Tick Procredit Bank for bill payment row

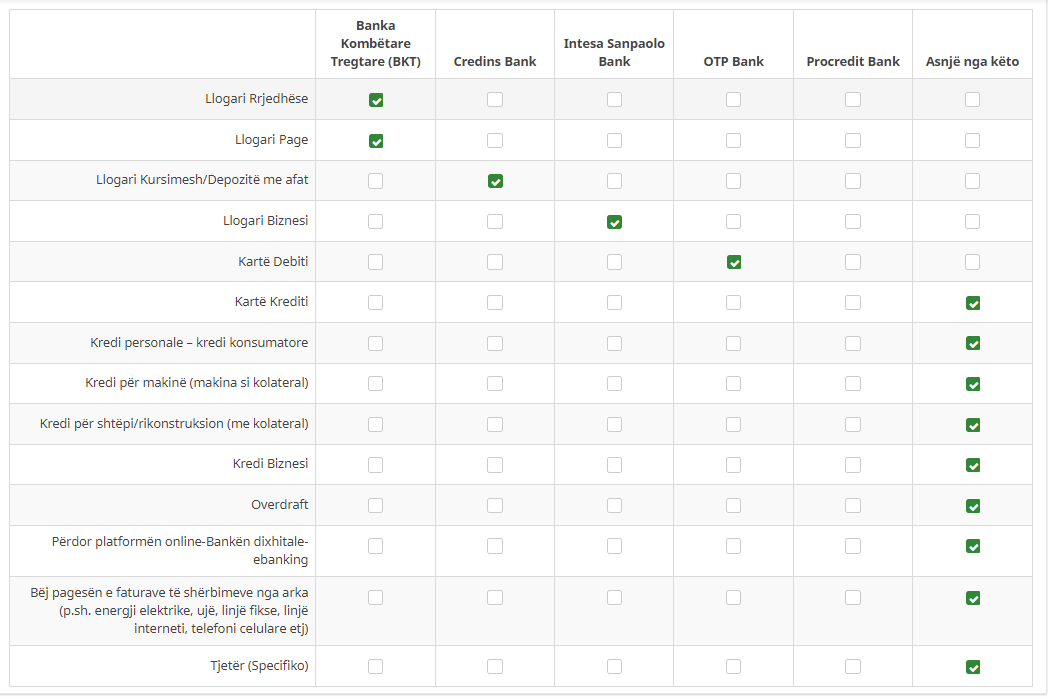(853, 598)
